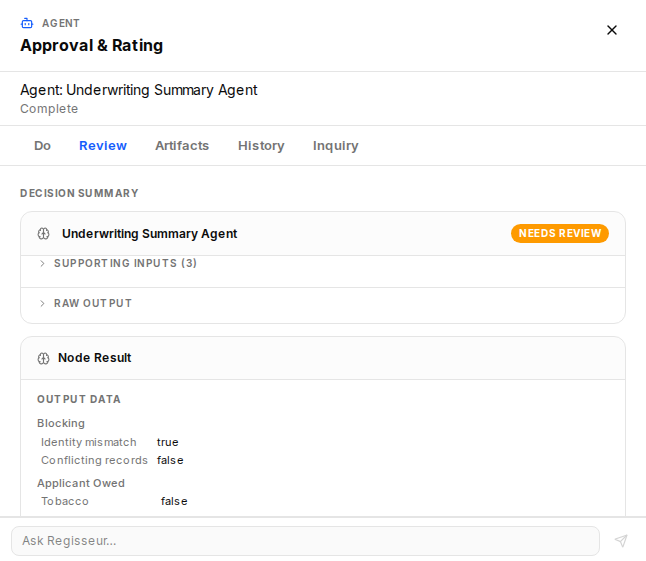The height and width of the screenshot is (561, 646).
Task: Go to the Inquiry tab
Action: tap(336, 145)
